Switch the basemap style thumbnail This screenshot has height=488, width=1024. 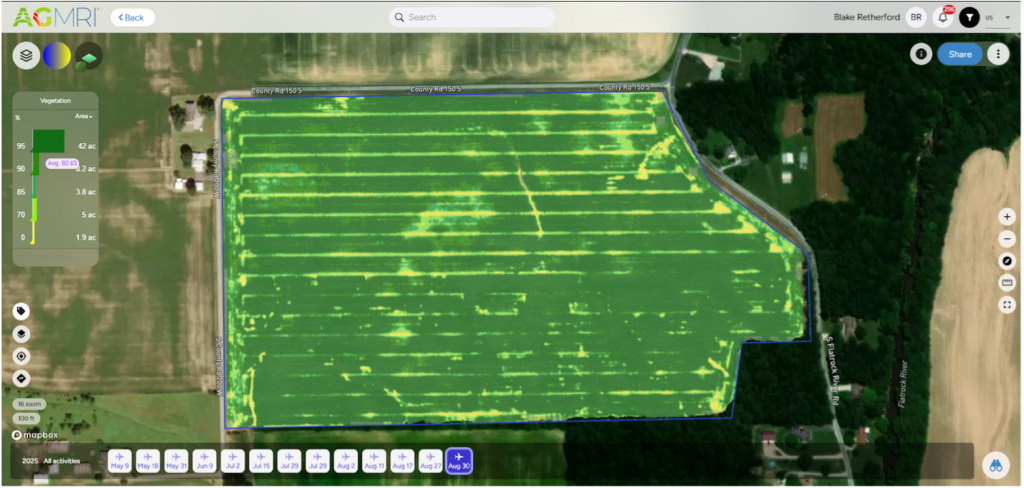click(89, 55)
